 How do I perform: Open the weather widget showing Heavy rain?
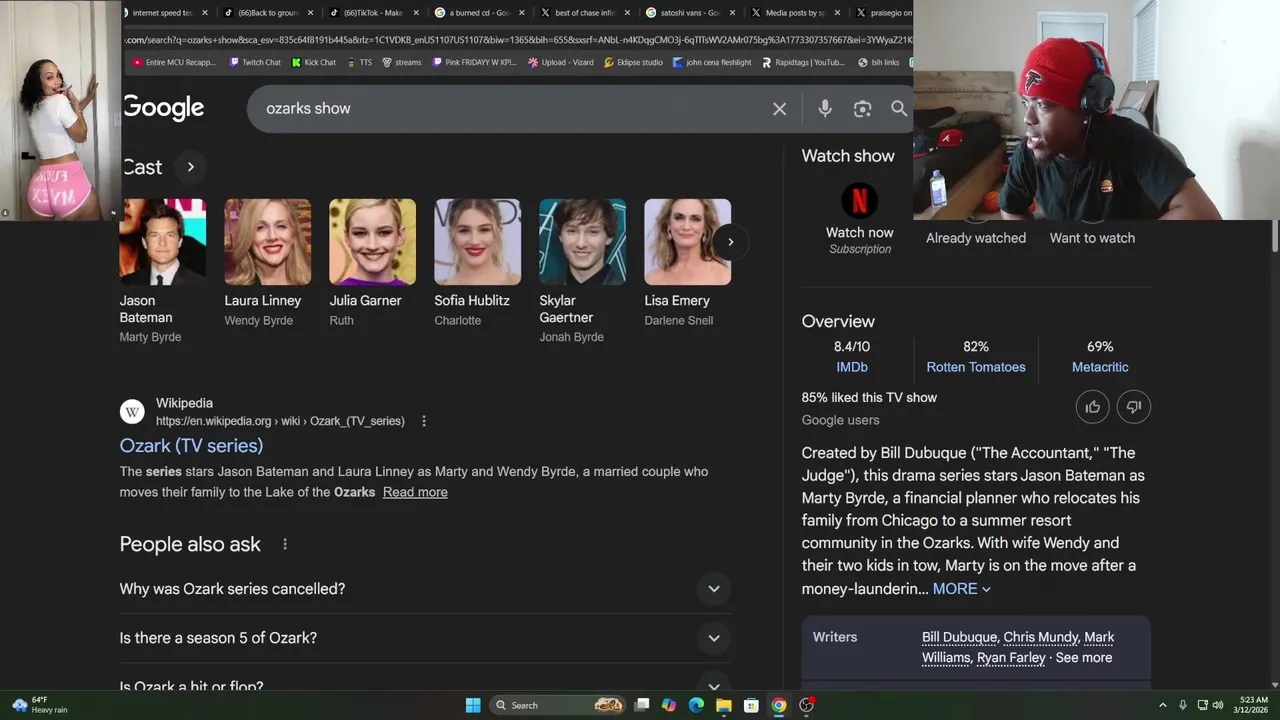pos(40,705)
